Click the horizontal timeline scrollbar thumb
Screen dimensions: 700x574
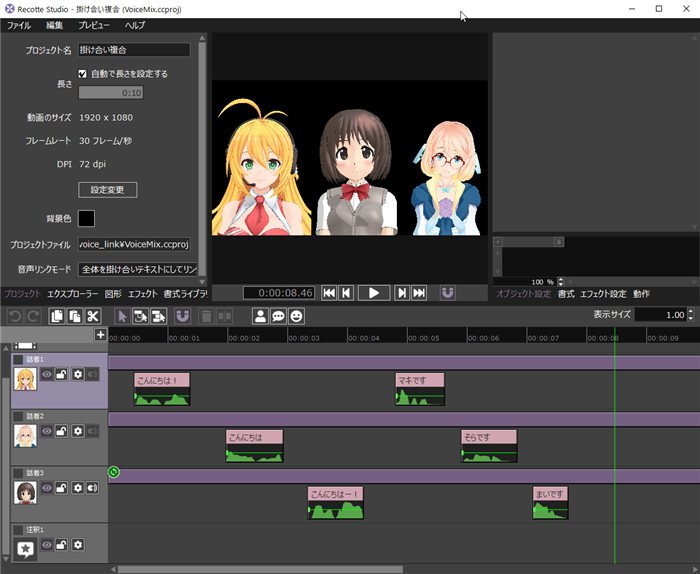point(260,569)
